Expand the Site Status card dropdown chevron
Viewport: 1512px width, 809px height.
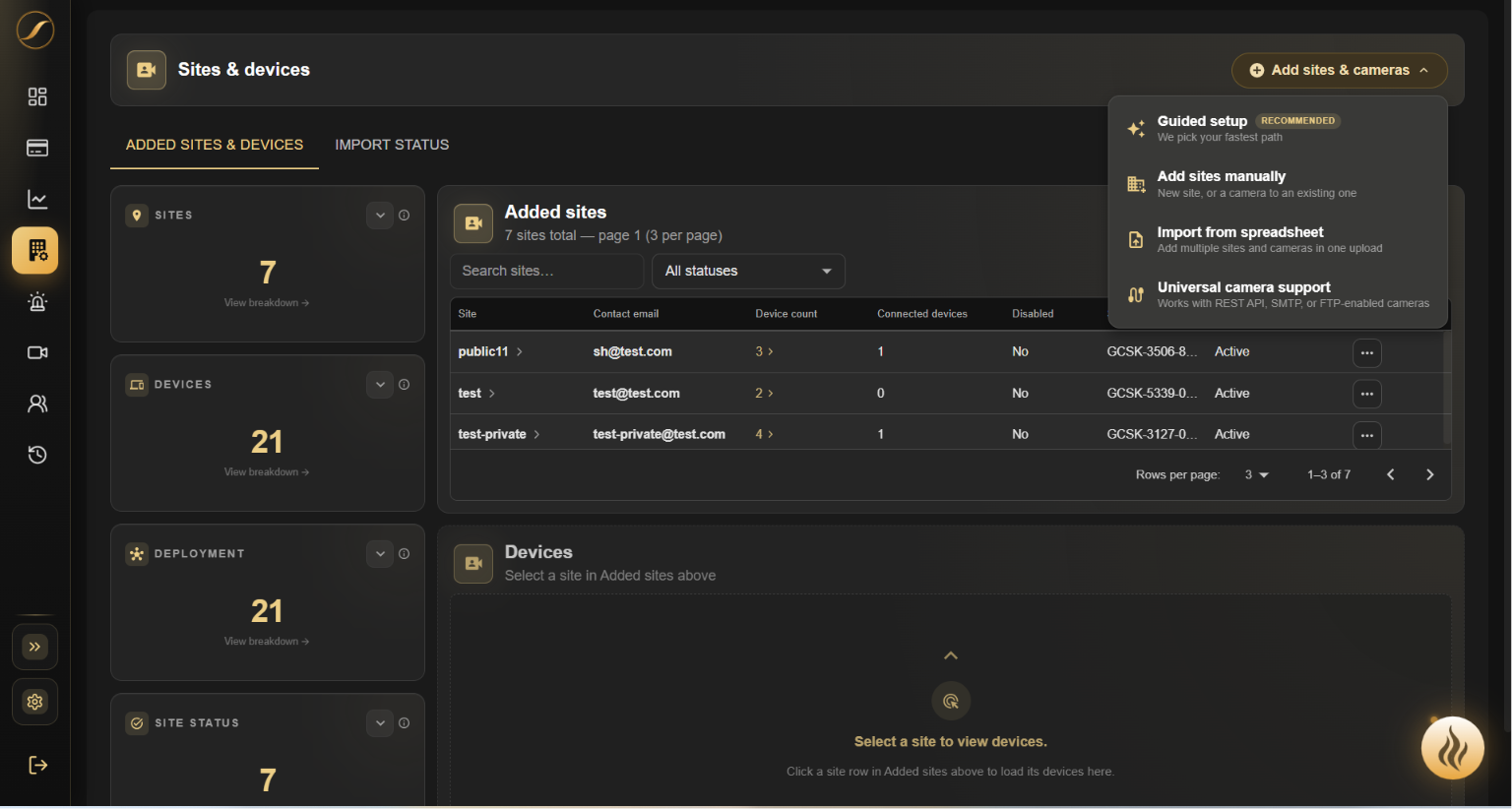tap(380, 723)
